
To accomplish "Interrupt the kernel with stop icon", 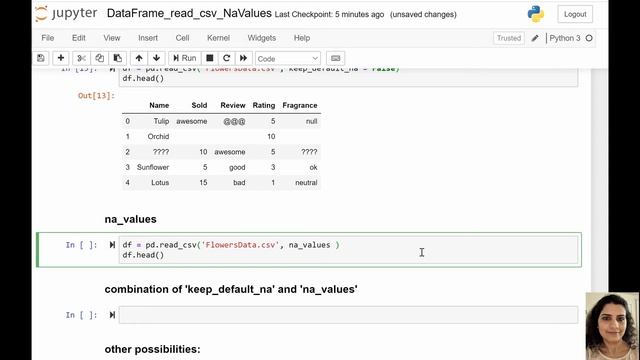I will (x=210, y=58).
